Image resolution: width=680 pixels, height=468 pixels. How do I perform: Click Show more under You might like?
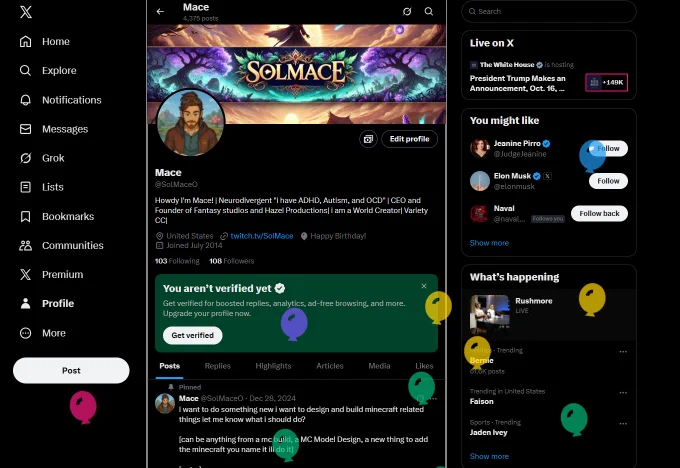(x=489, y=243)
